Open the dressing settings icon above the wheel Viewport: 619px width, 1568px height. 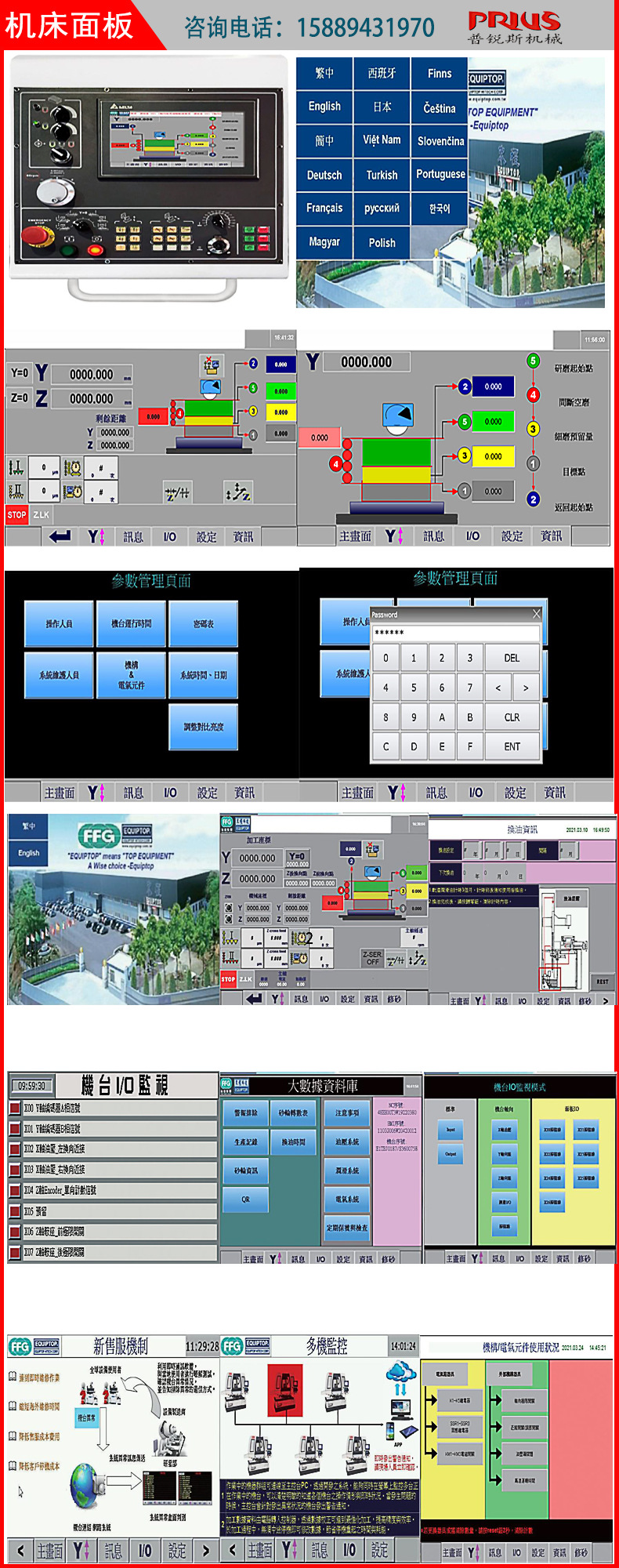210,365
